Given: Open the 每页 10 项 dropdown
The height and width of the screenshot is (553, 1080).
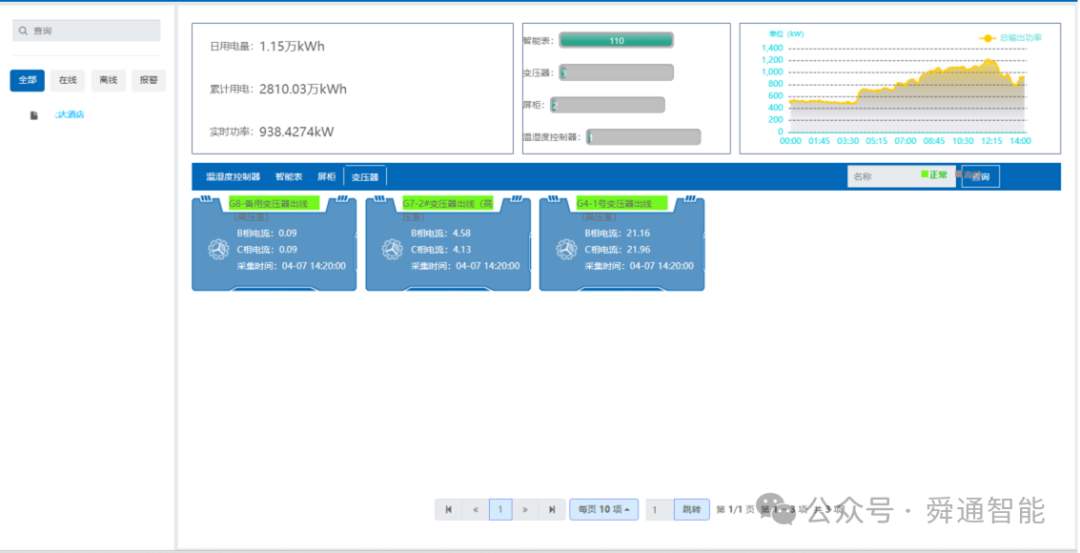Looking at the screenshot, I should coord(604,510).
